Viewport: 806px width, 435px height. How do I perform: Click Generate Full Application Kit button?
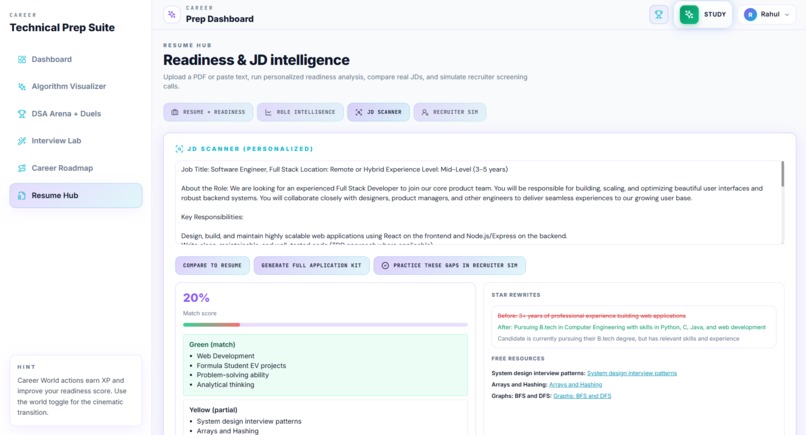[312, 265]
